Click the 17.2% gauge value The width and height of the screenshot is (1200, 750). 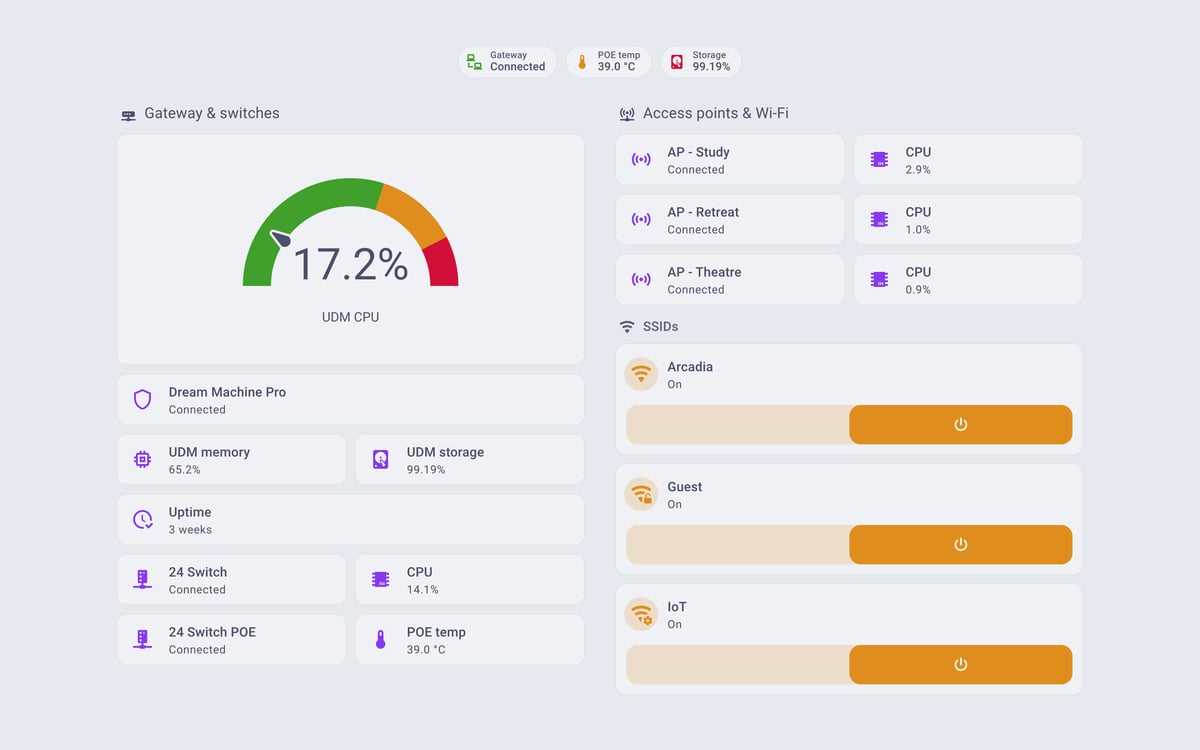pos(350,265)
